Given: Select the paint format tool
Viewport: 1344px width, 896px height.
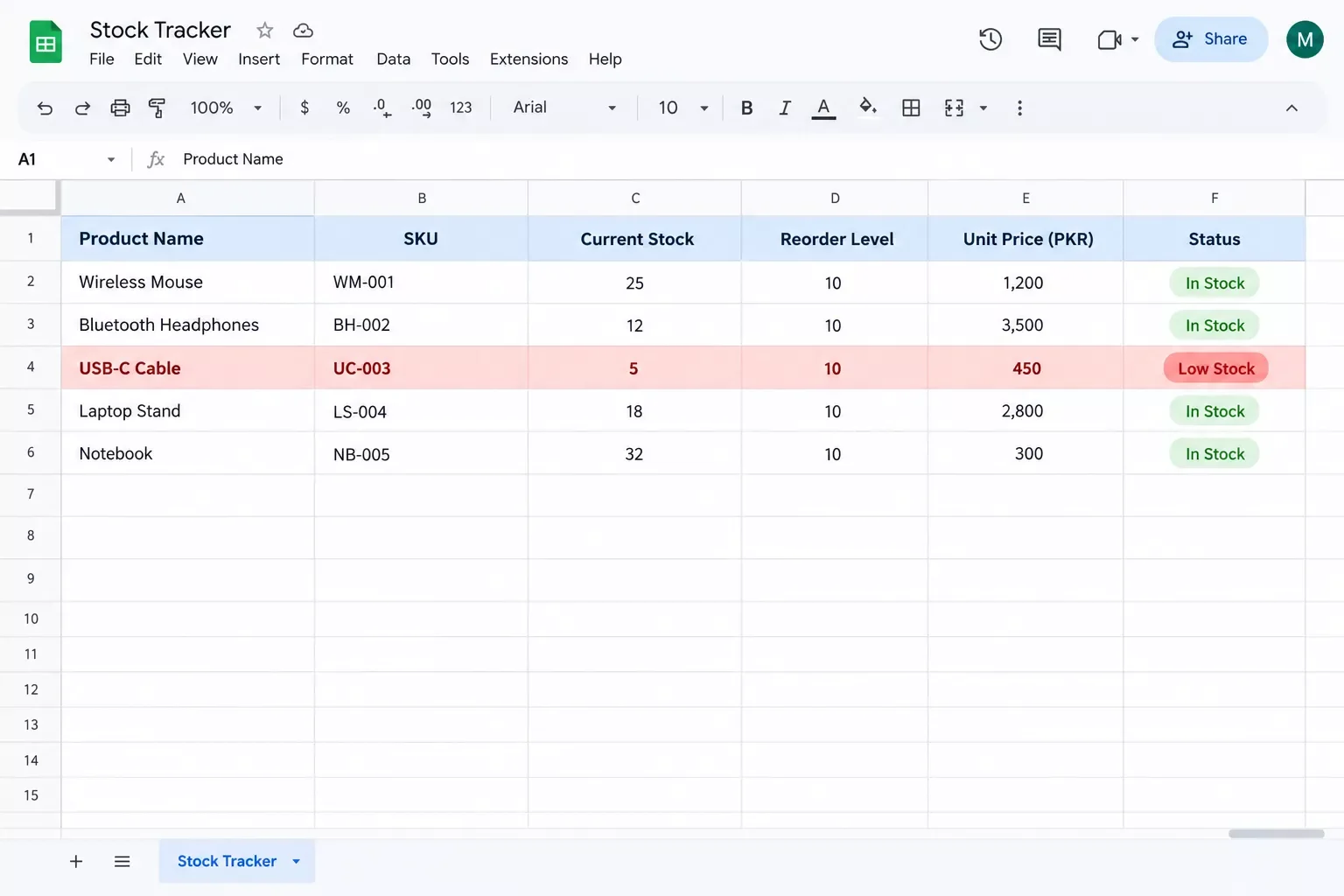Looking at the screenshot, I should click(157, 108).
